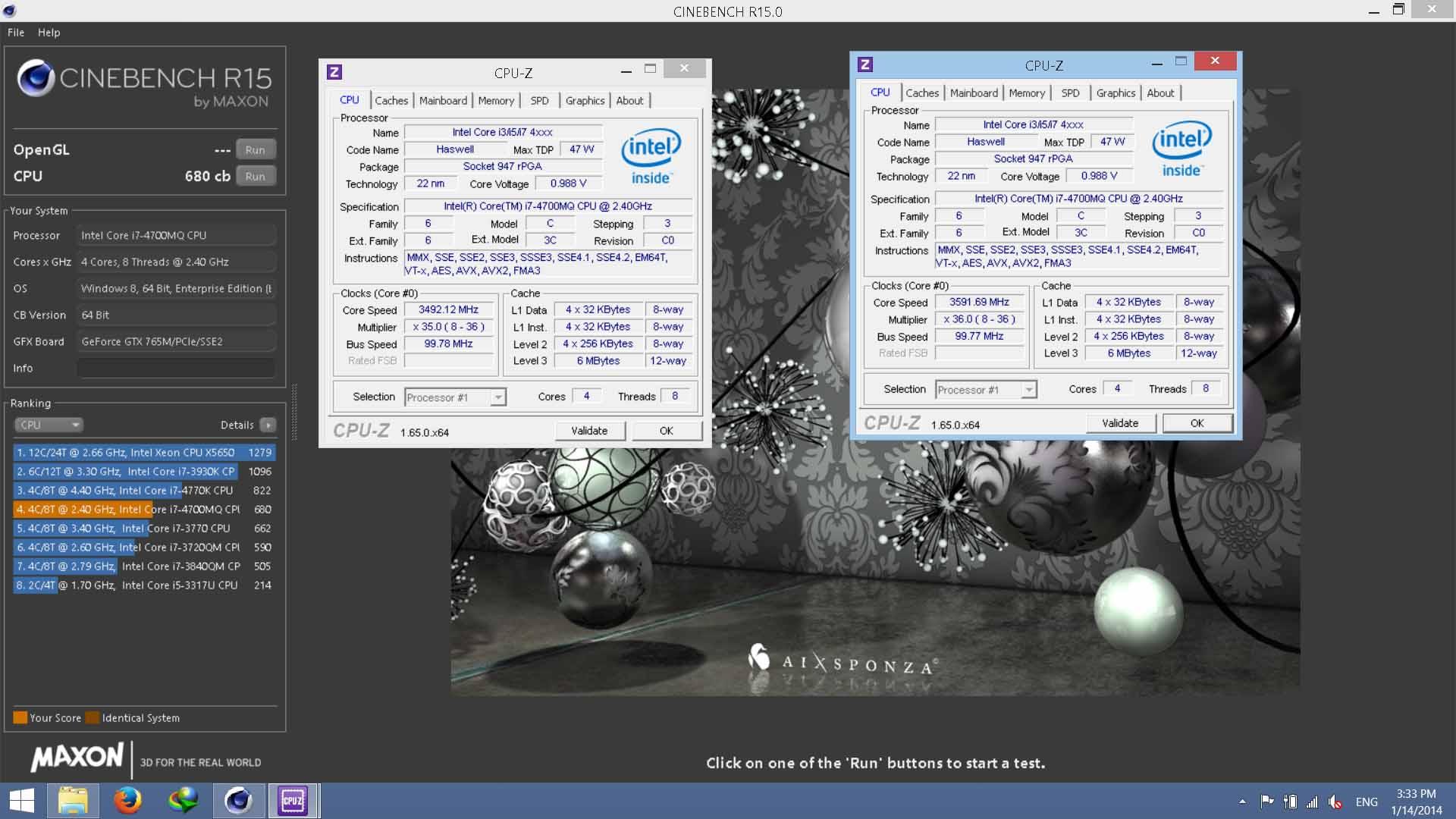Launch Firefox from taskbar
The width and height of the screenshot is (1456, 819).
click(x=127, y=801)
